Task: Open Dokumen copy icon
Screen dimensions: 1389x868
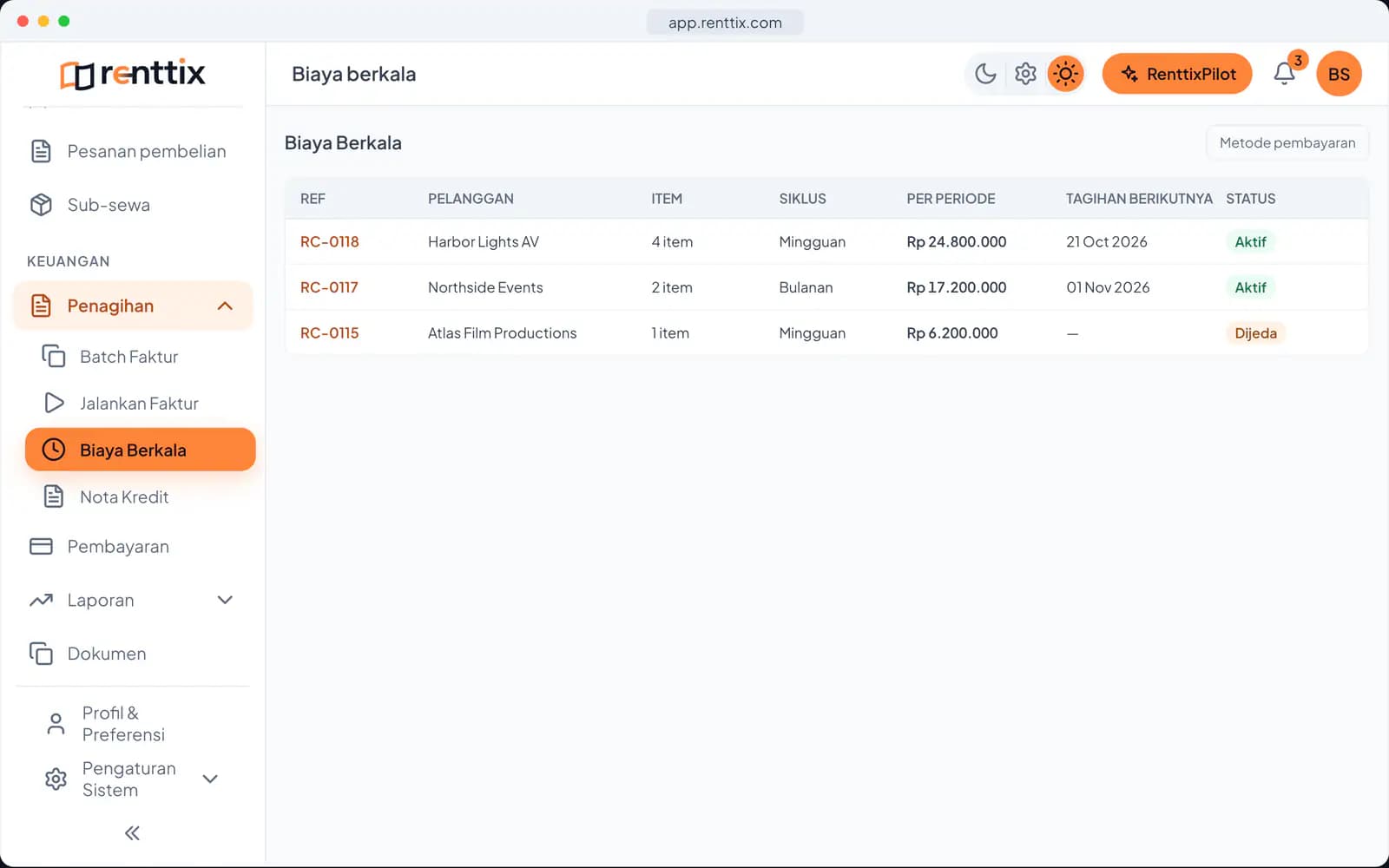Action: click(41, 654)
